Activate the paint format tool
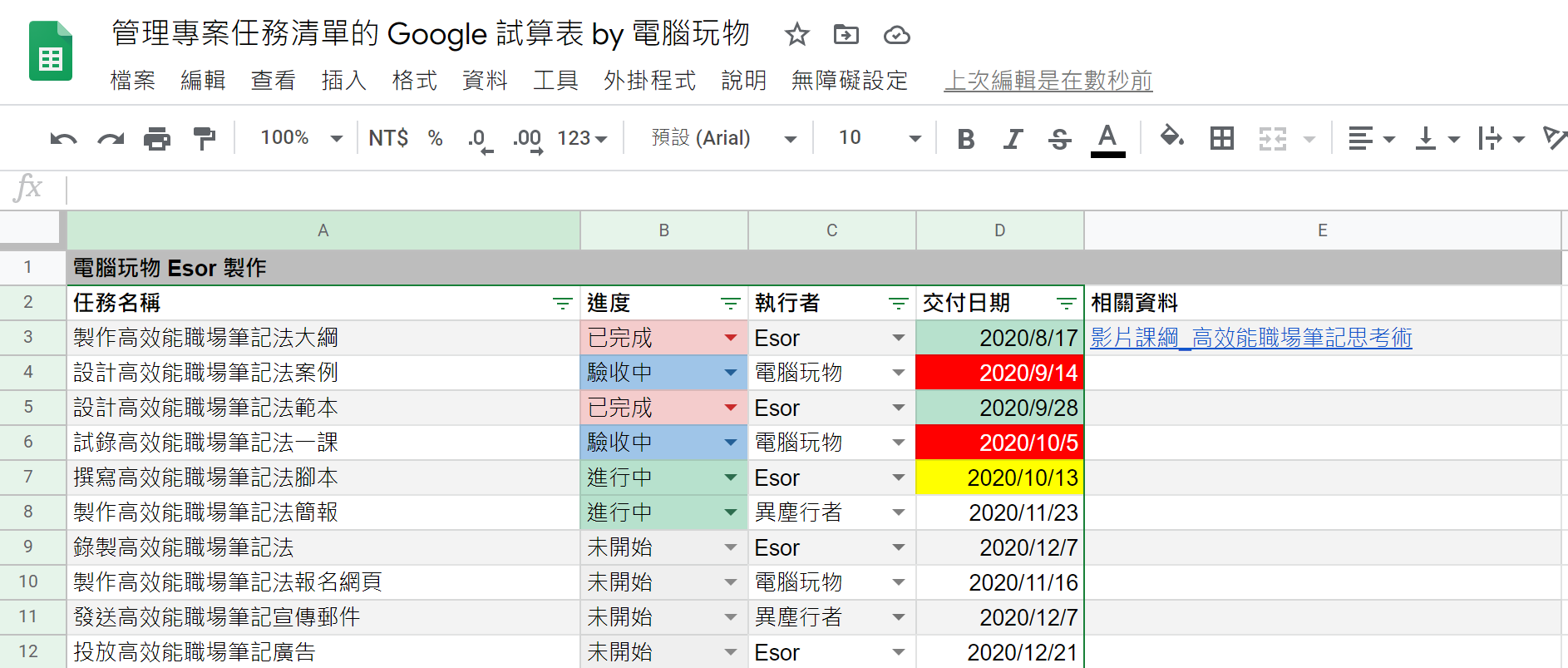This screenshot has height=668, width=1568. pyautogui.click(x=204, y=138)
